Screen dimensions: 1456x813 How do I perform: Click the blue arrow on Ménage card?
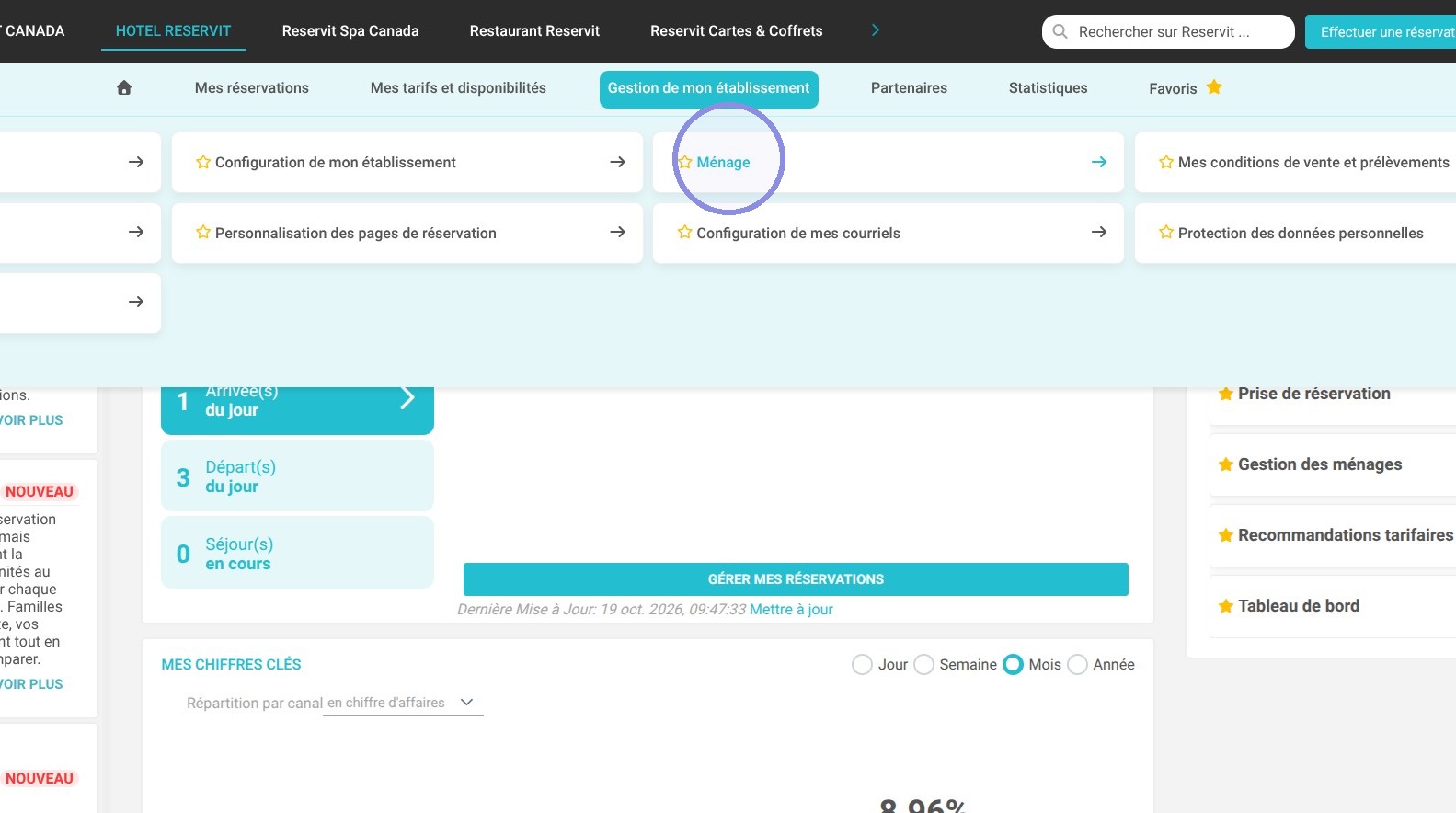point(1099,162)
